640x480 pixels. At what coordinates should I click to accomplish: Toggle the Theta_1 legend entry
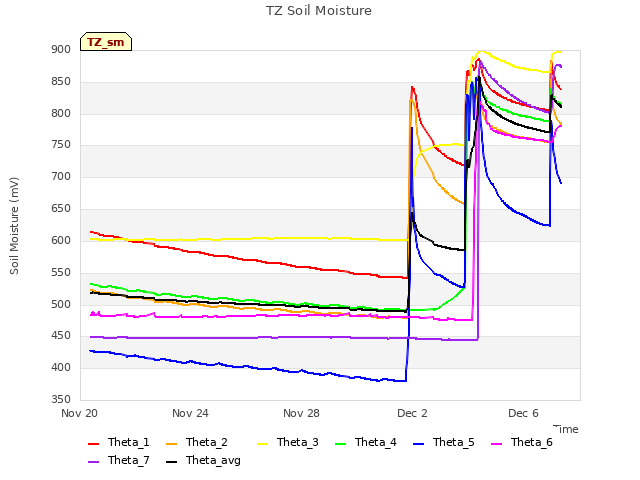click(118, 442)
